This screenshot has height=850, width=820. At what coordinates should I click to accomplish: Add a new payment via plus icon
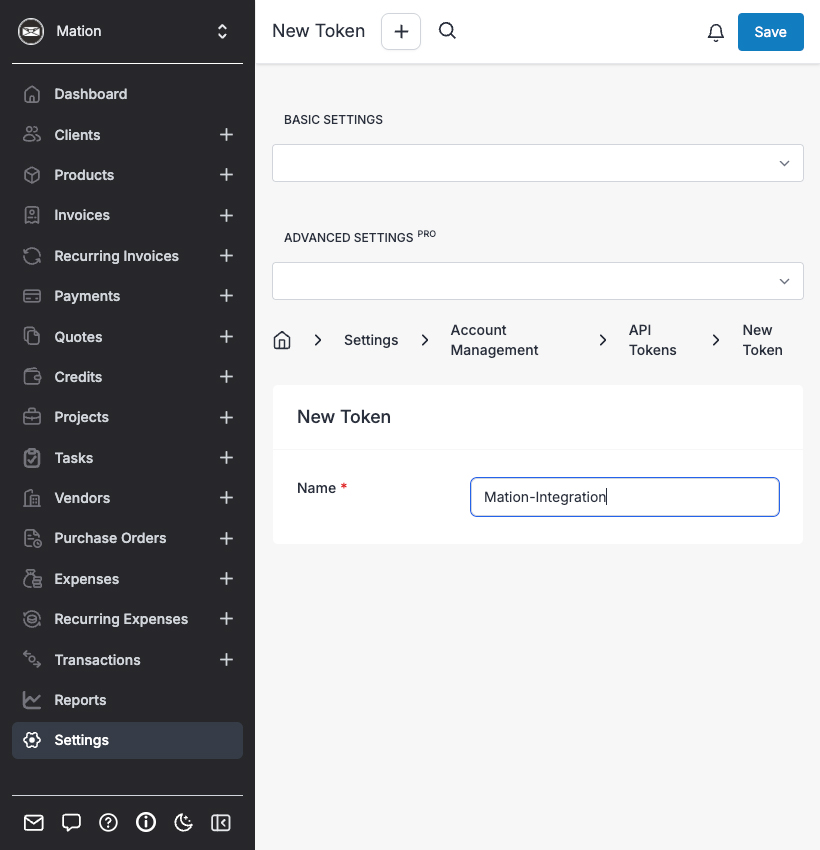coord(227,295)
